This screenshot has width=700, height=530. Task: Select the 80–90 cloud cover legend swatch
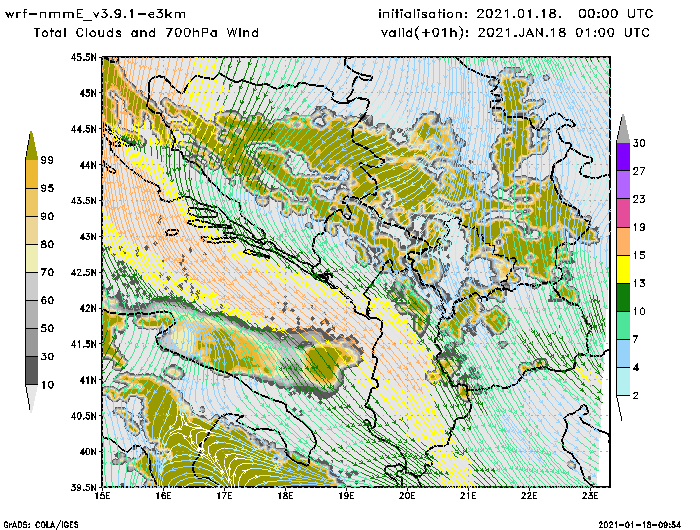click(x=32, y=230)
